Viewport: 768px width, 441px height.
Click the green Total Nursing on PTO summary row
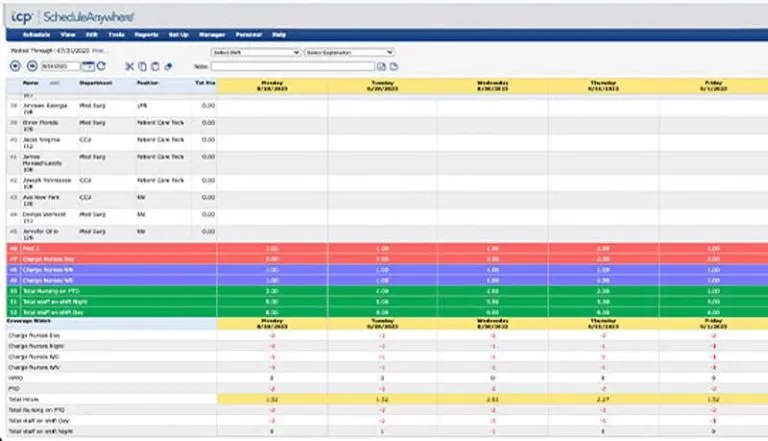point(387,291)
